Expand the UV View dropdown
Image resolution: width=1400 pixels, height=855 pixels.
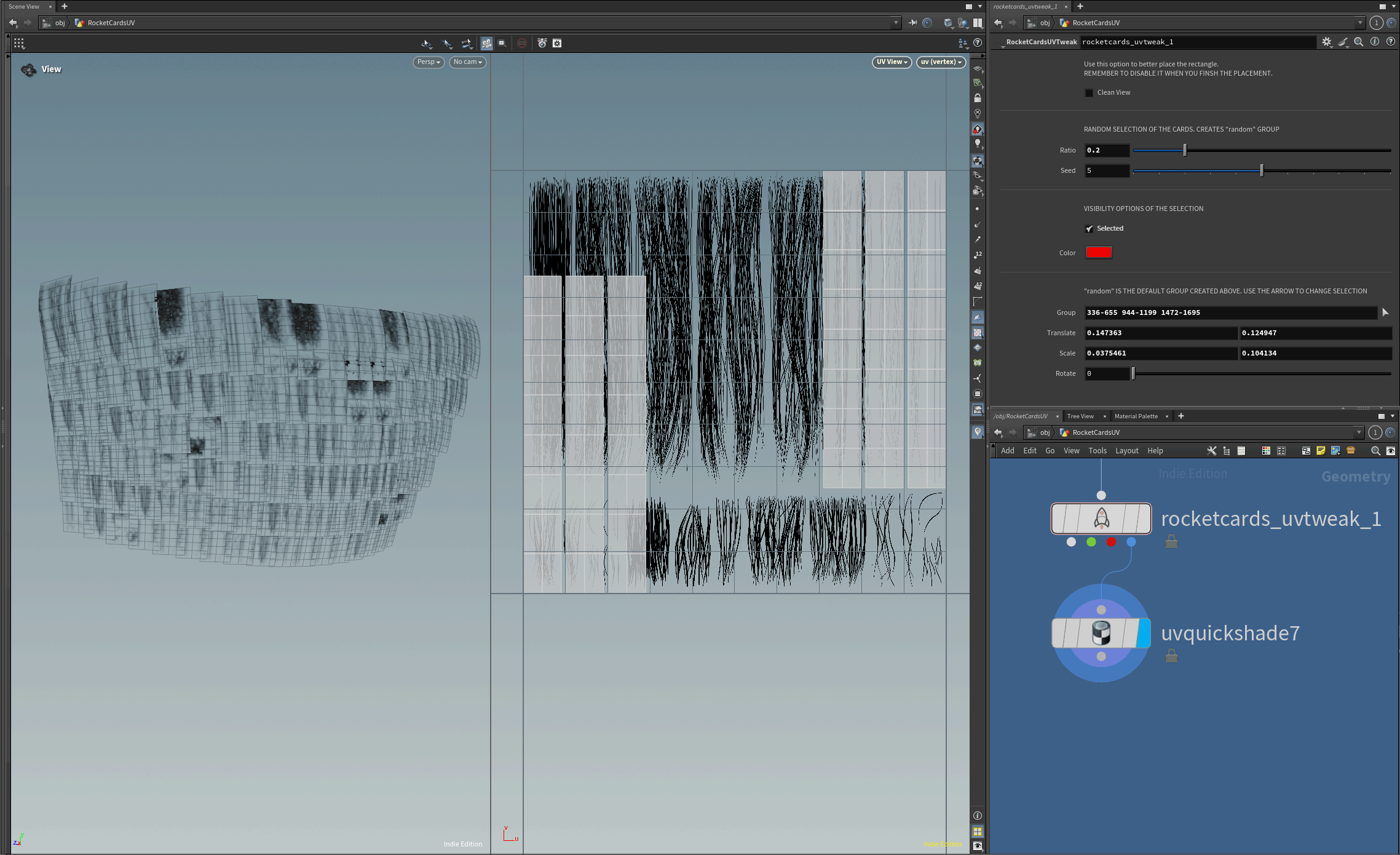(x=892, y=62)
